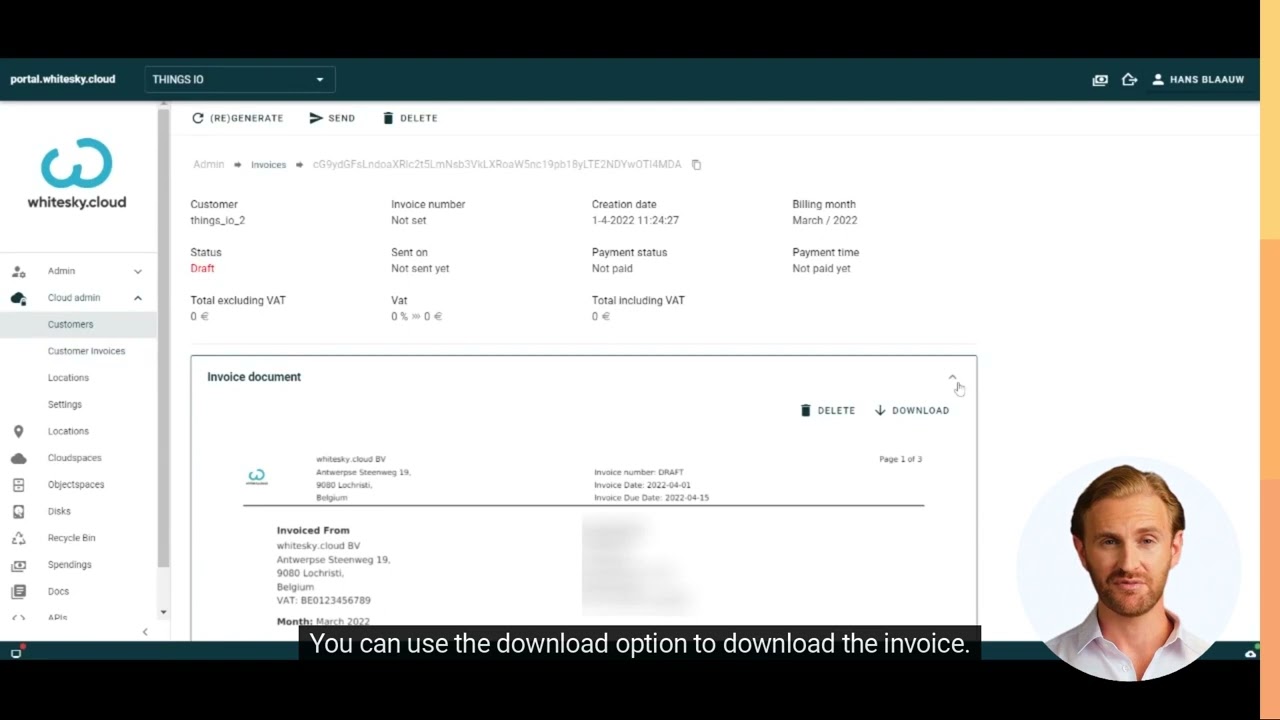
Task: Click the Docs icon in the sidebar
Action: click(18, 591)
